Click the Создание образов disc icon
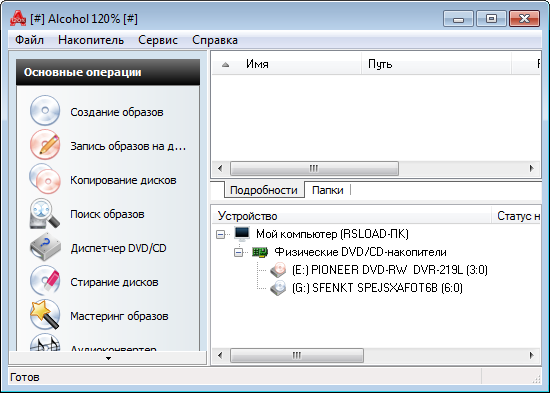 (45, 111)
